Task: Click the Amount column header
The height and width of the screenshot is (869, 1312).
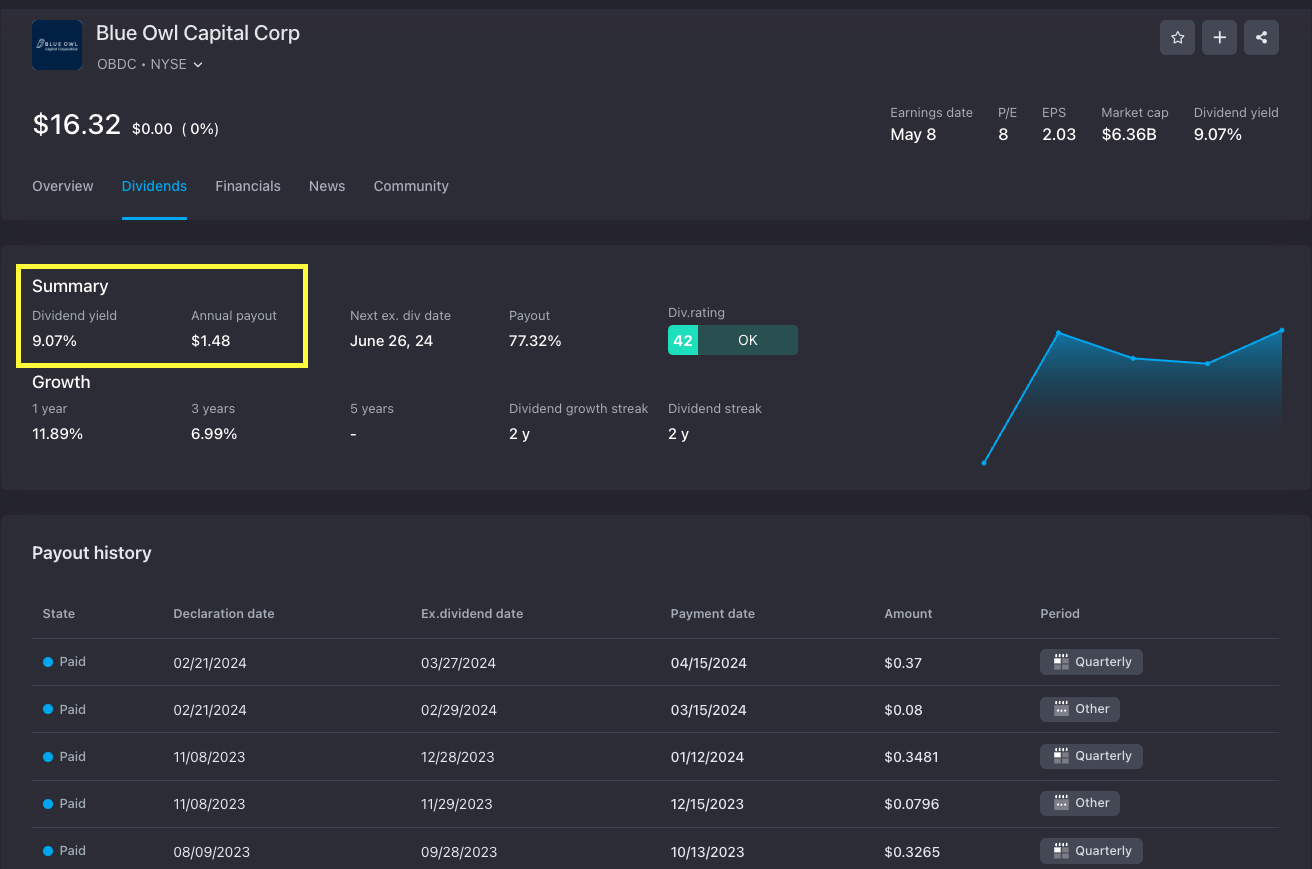Action: (x=908, y=614)
